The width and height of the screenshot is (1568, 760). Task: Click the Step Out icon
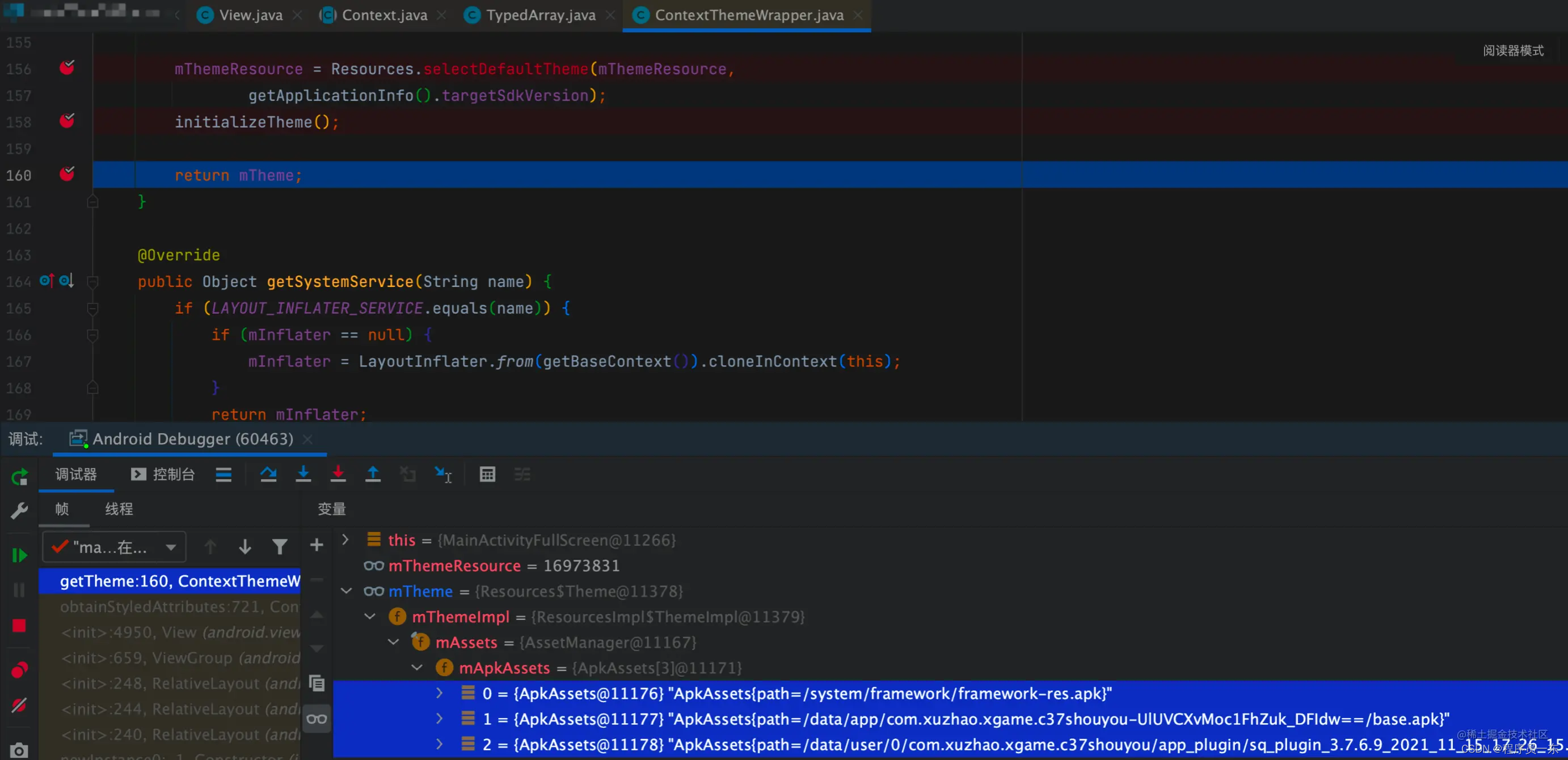373,474
